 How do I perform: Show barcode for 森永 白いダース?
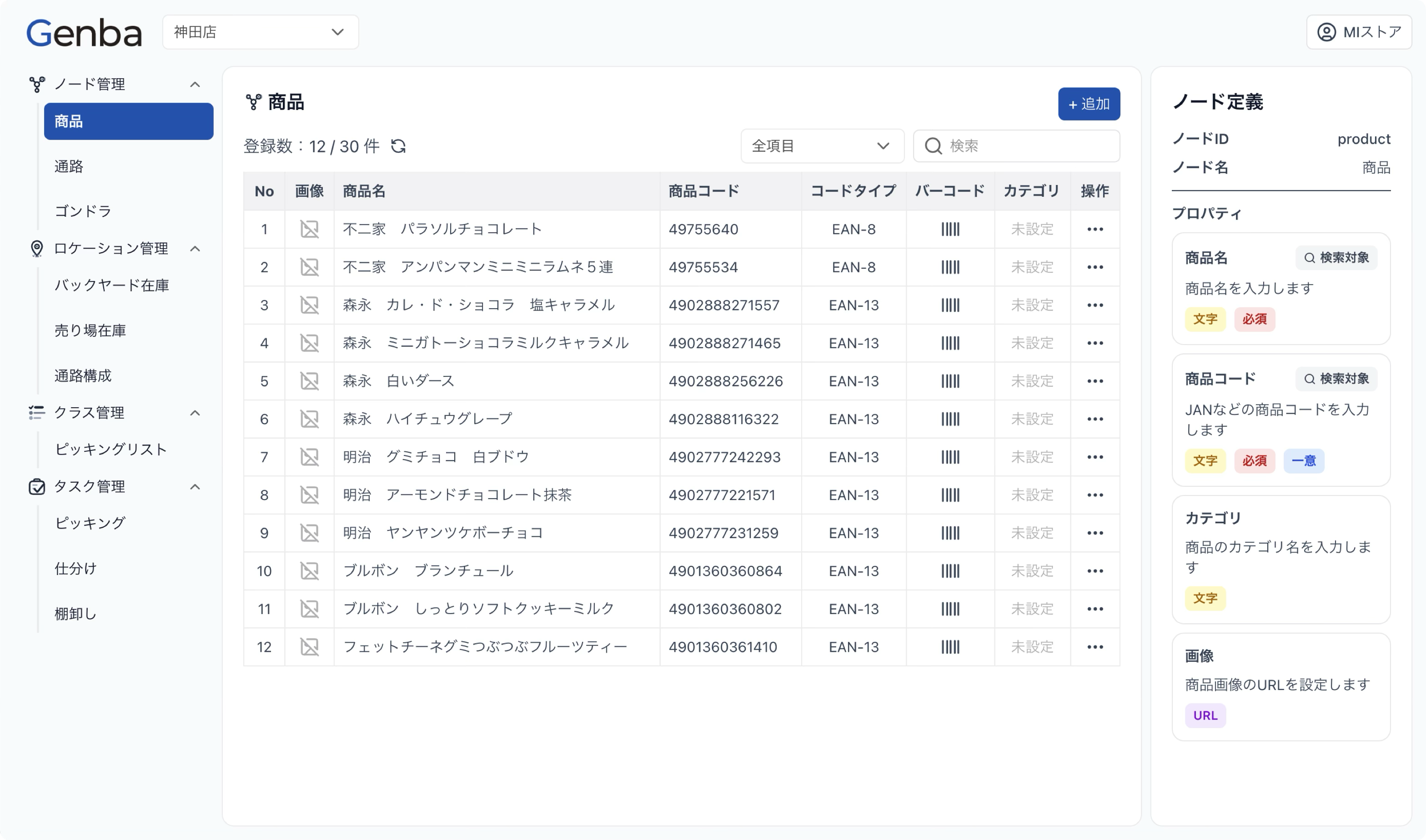click(x=950, y=381)
